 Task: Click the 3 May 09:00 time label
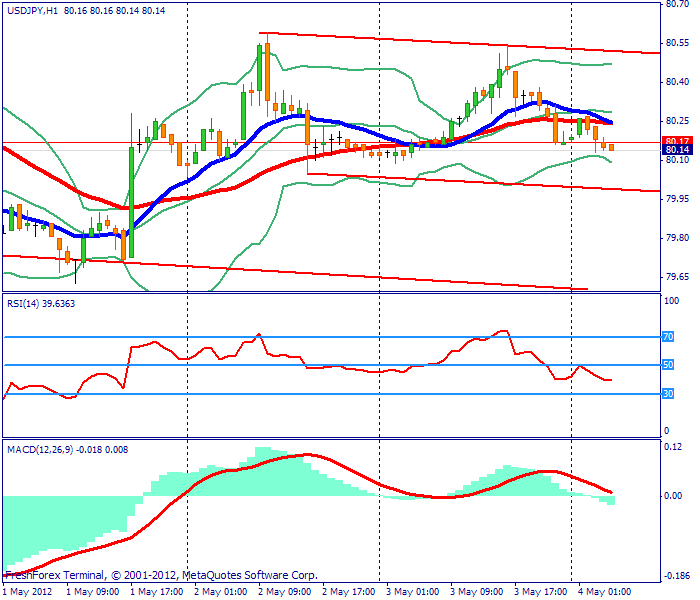pyautogui.click(x=477, y=592)
